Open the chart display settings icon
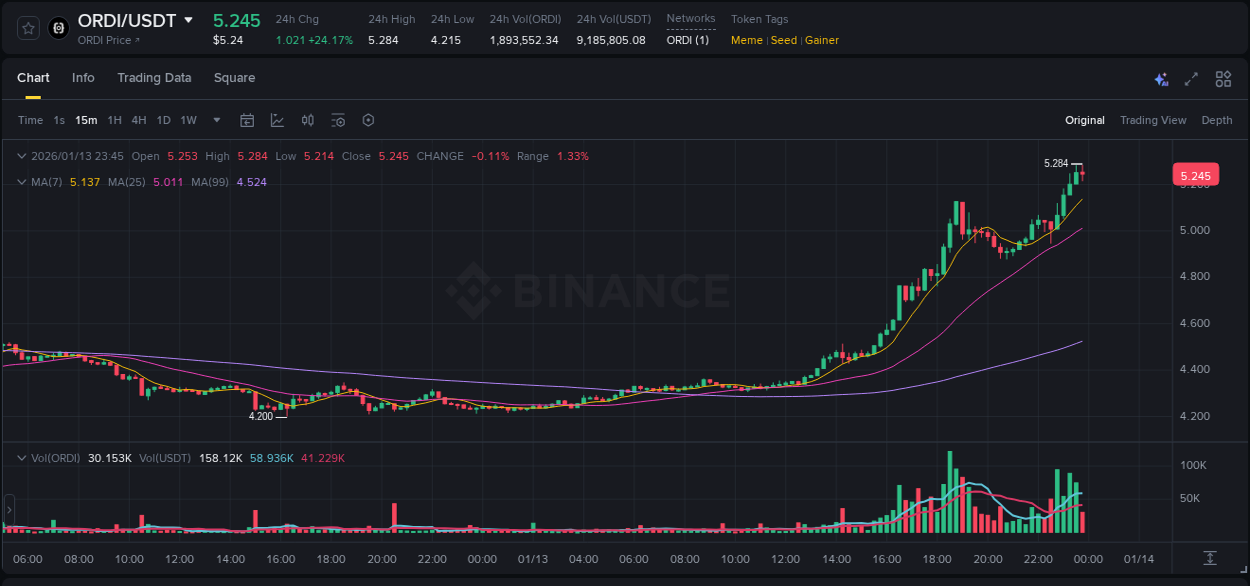 (x=338, y=119)
